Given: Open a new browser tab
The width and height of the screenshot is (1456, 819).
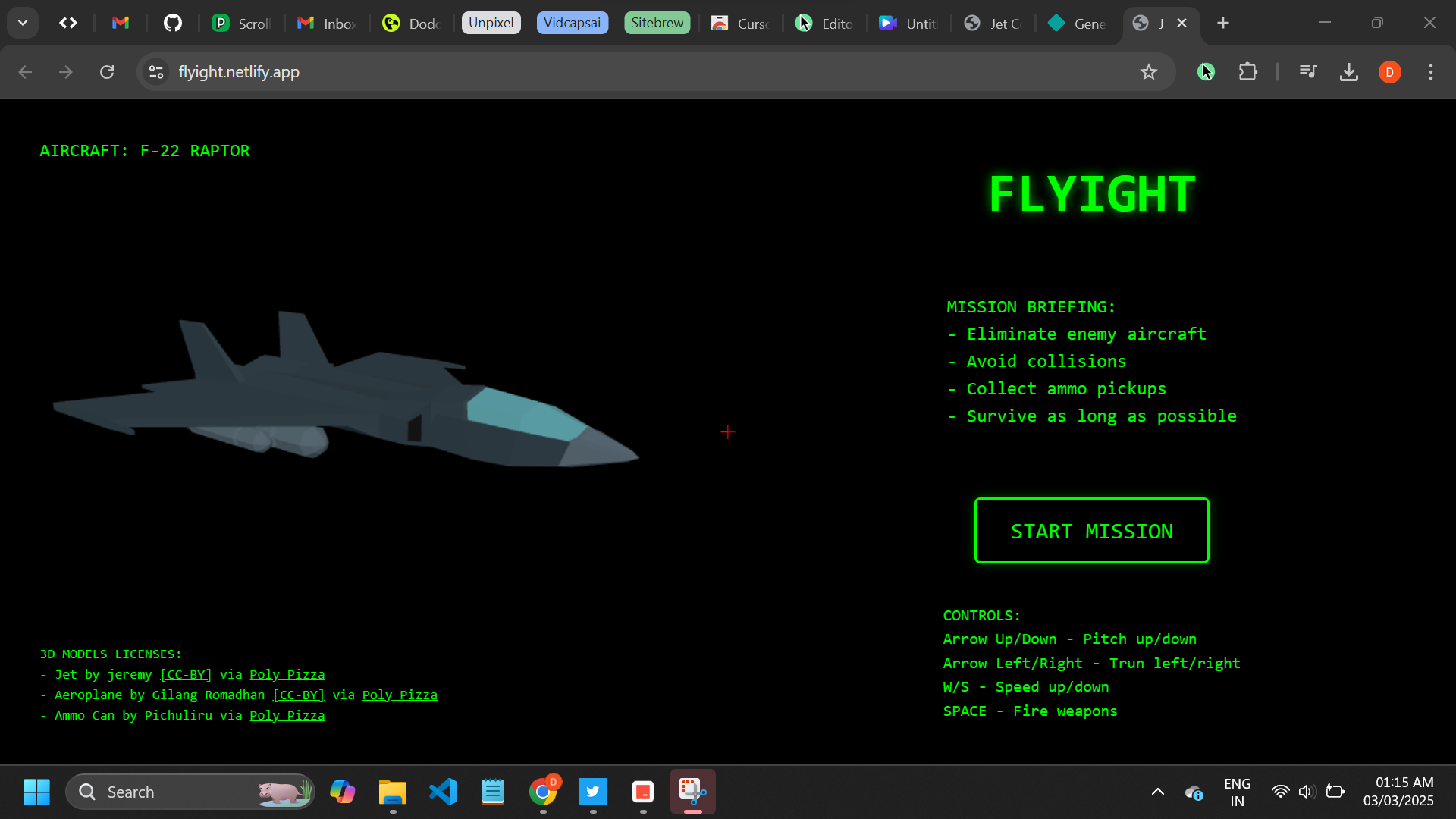Looking at the screenshot, I should 1222,23.
